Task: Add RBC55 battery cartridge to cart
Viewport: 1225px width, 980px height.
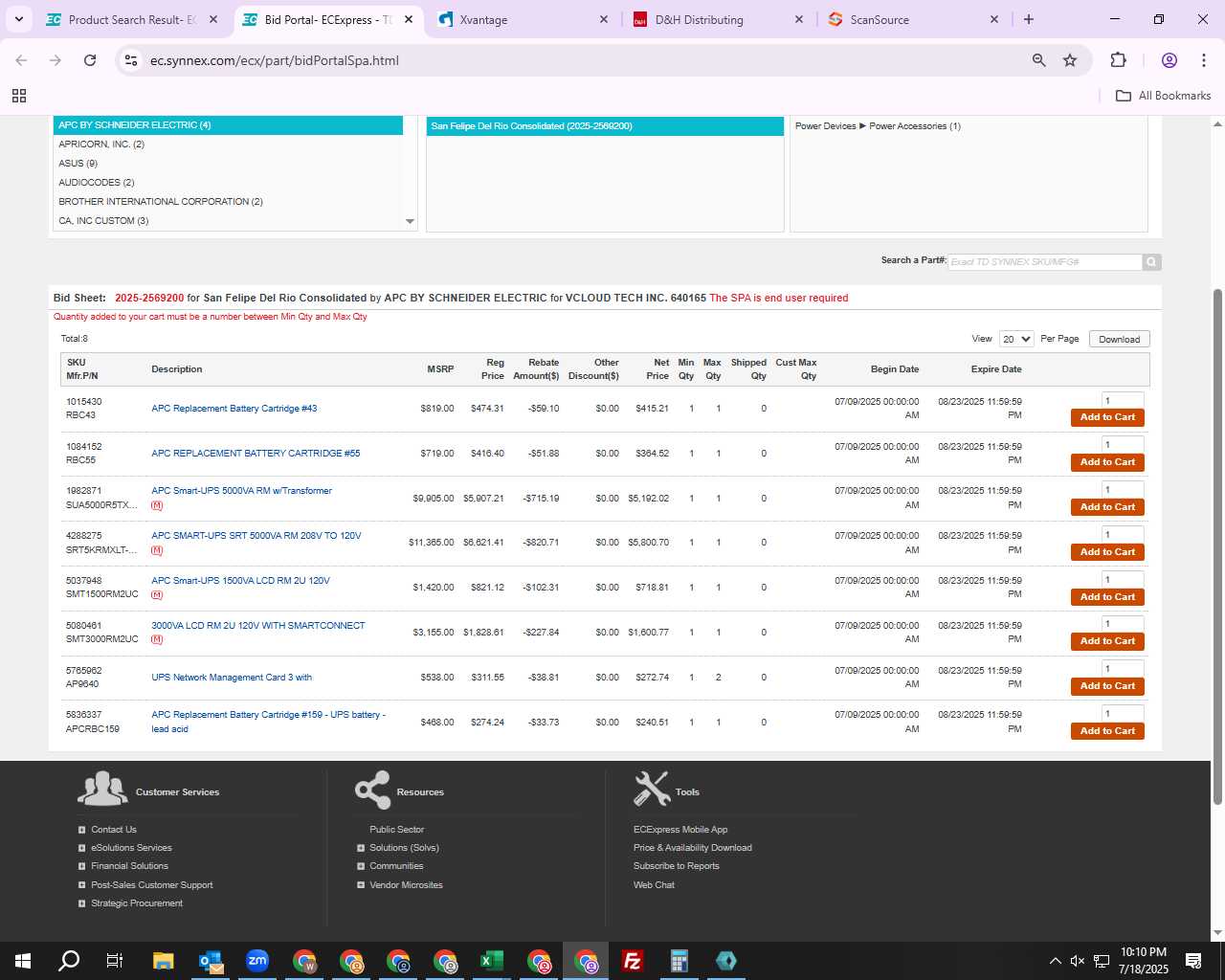Action: click(x=1107, y=462)
